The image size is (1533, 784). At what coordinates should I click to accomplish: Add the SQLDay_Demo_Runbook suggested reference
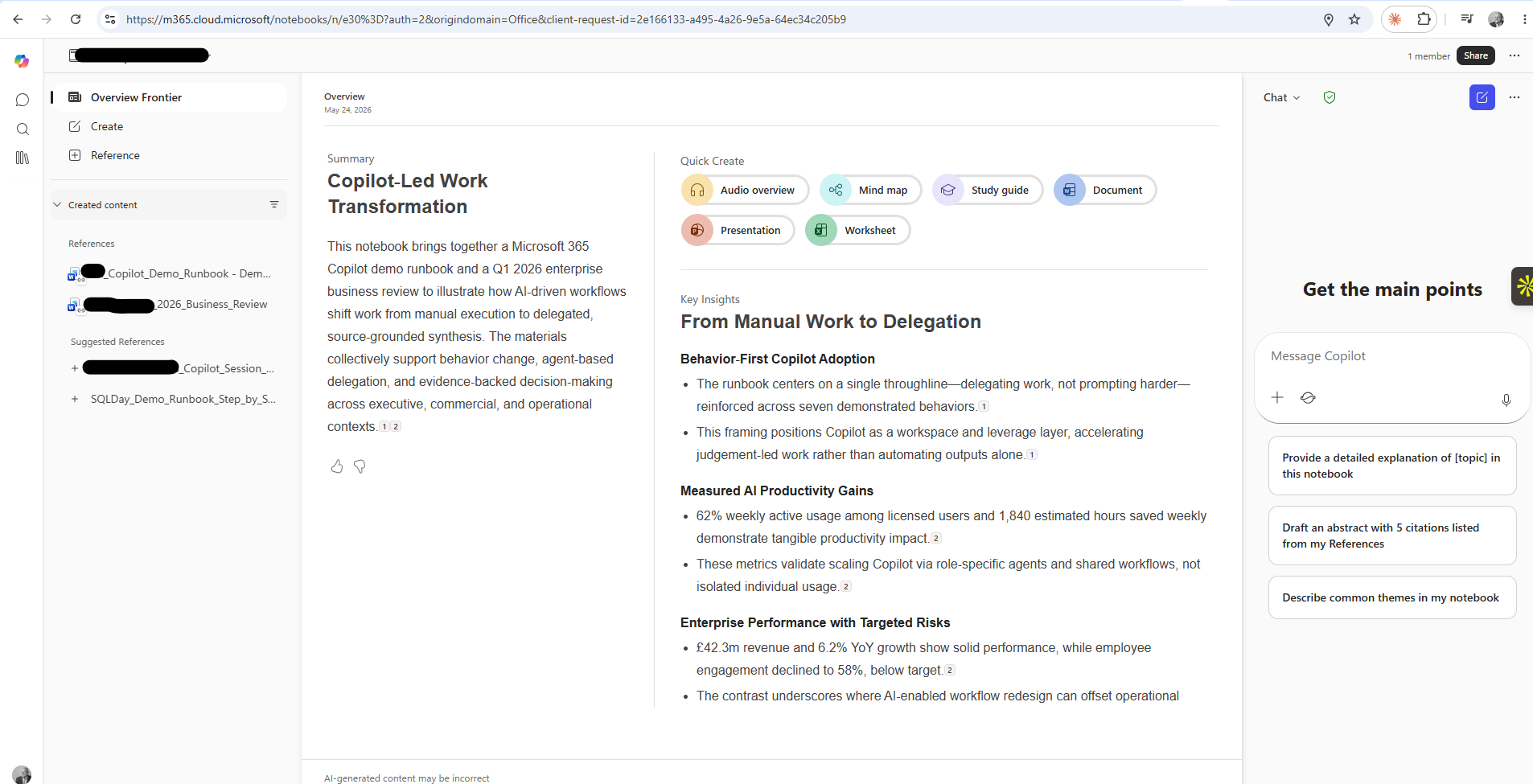pos(75,399)
